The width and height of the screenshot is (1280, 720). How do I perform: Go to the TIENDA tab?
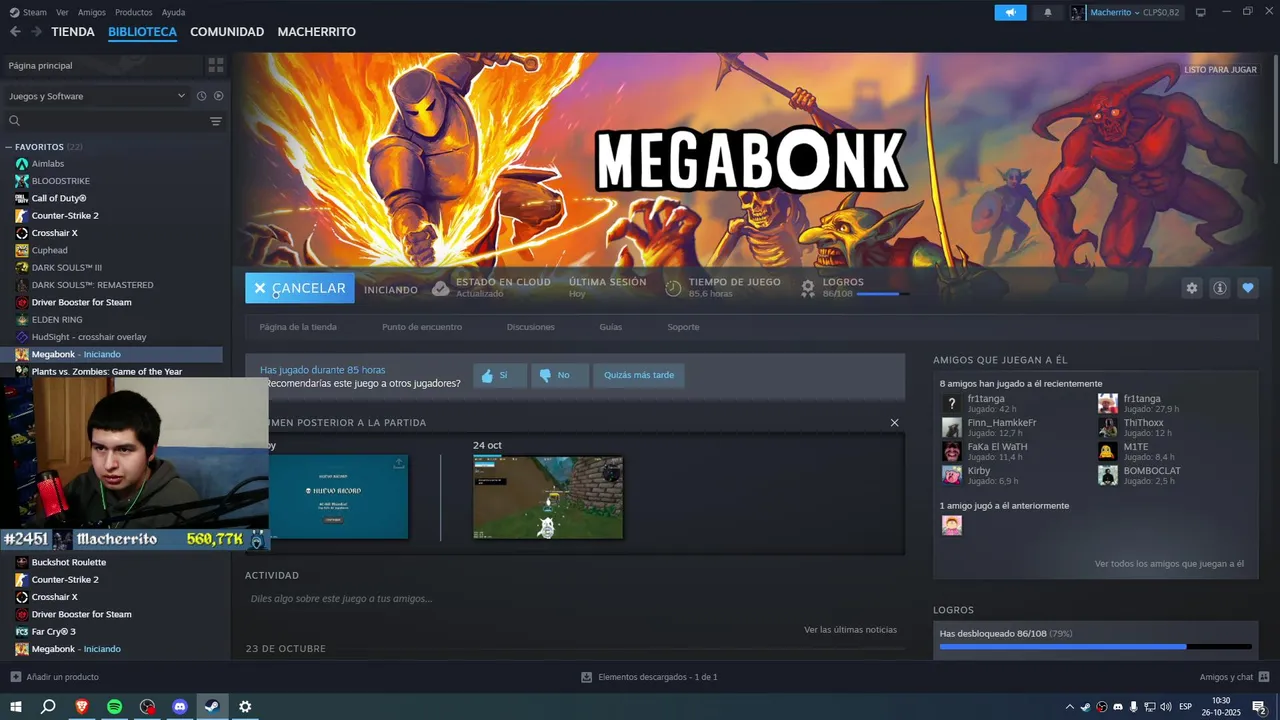click(73, 32)
